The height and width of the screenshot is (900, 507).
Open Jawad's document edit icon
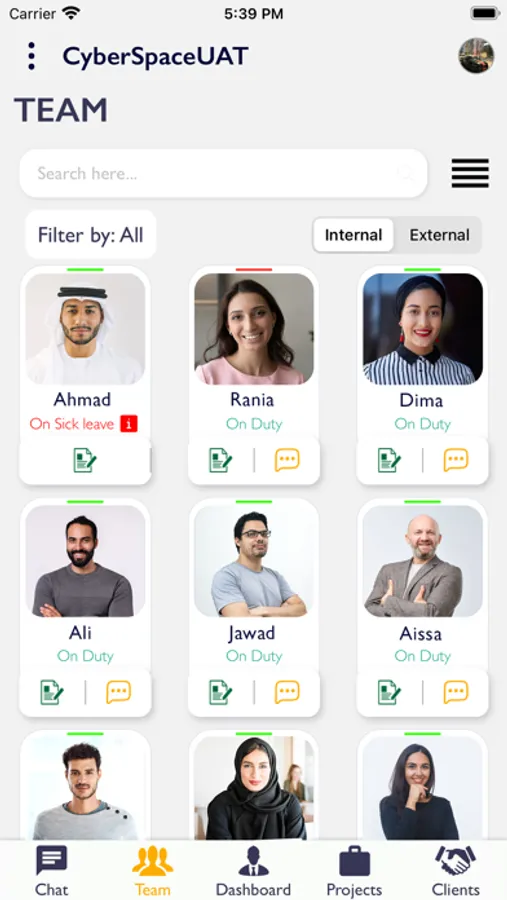[x=220, y=692]
